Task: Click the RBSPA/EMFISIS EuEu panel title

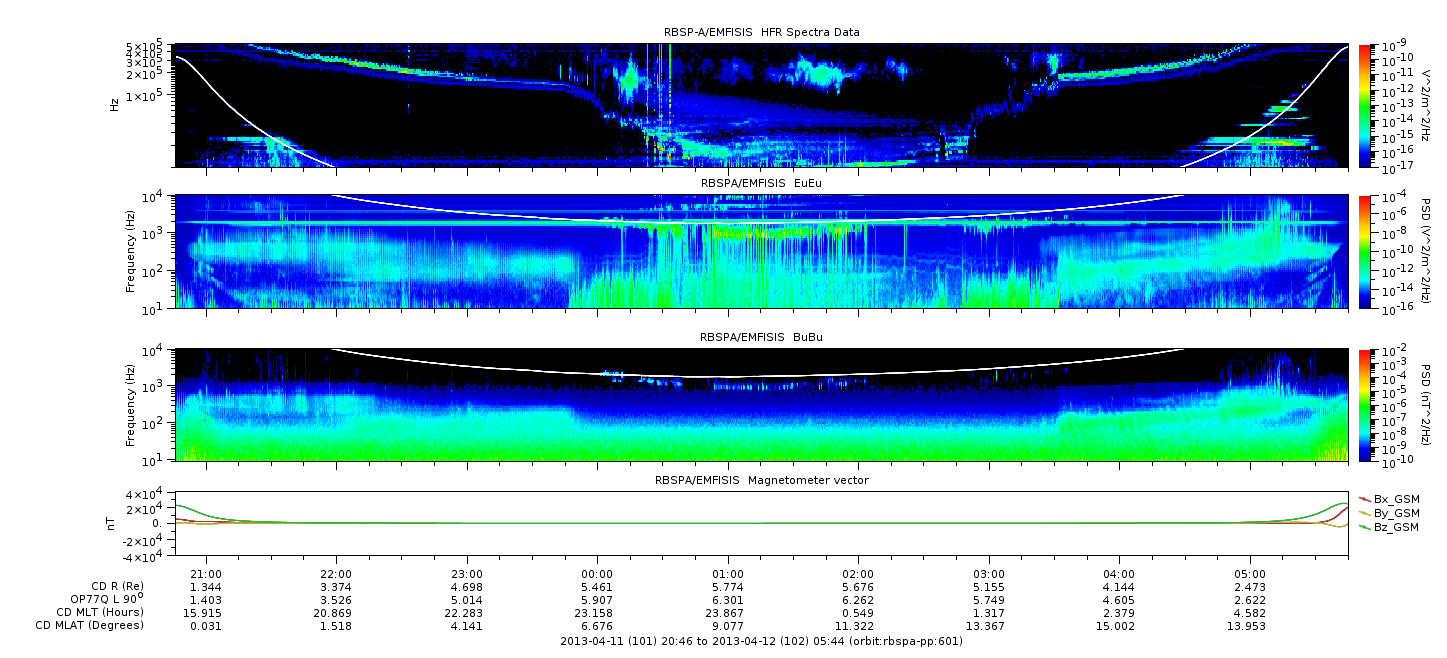Action: pyautogui.click(x=761, y=183)
